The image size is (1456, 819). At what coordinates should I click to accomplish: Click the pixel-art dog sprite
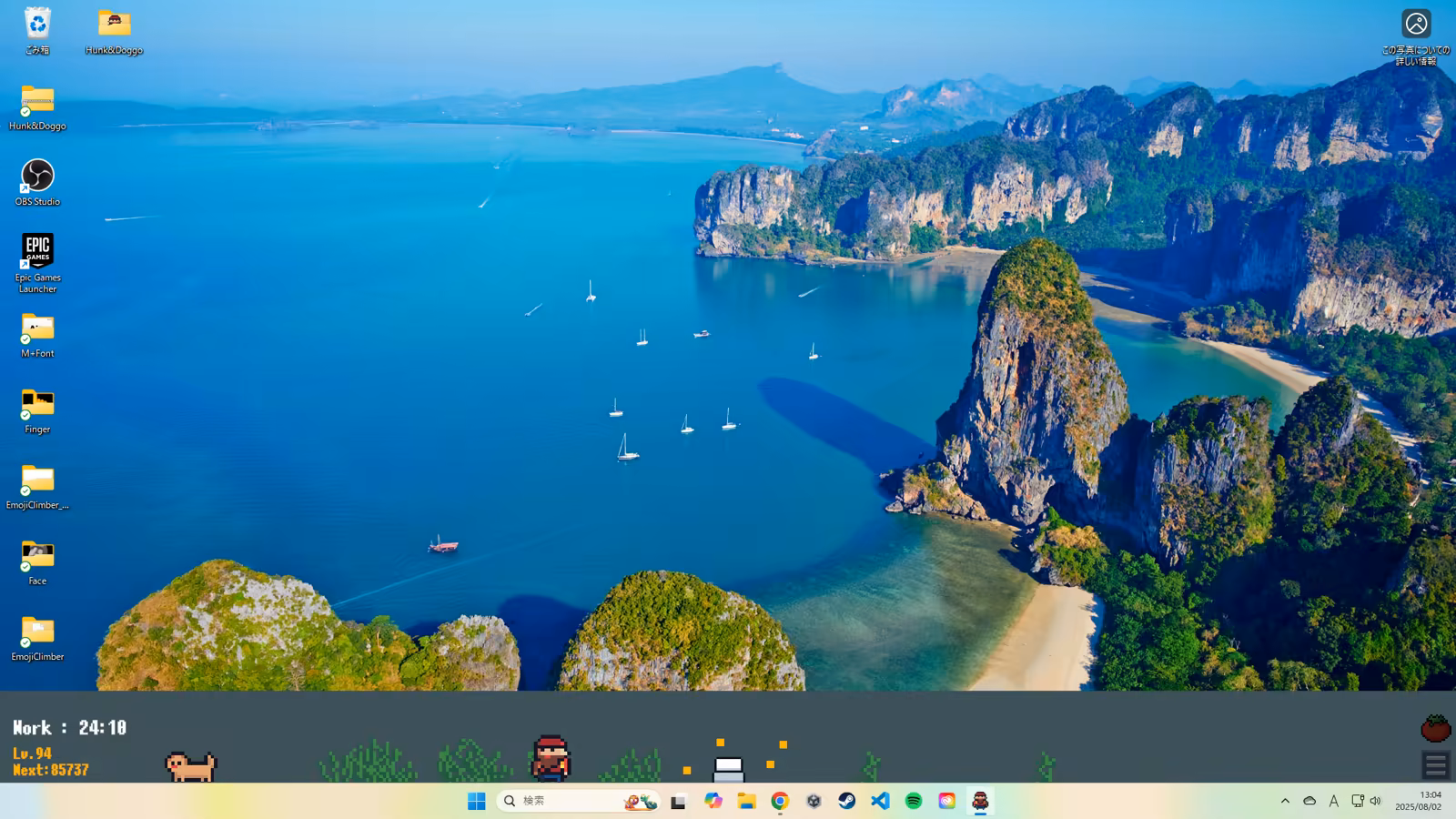pyautogui.click(x=191, y=766)
